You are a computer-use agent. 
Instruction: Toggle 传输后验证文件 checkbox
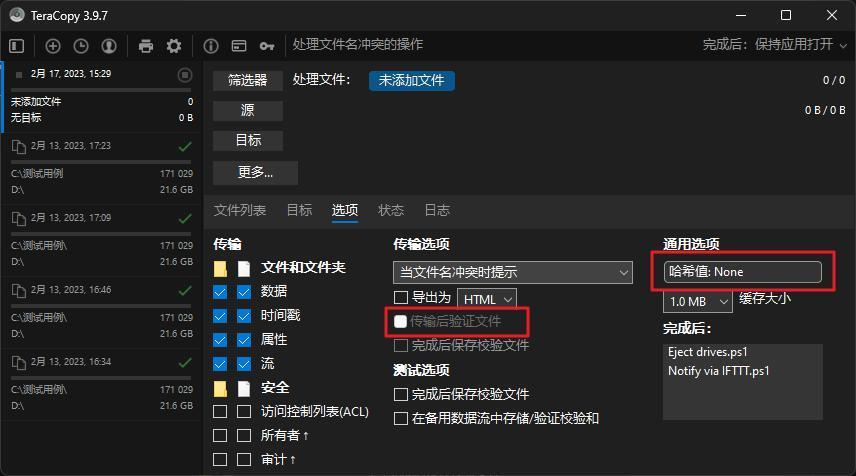[400, 322]
